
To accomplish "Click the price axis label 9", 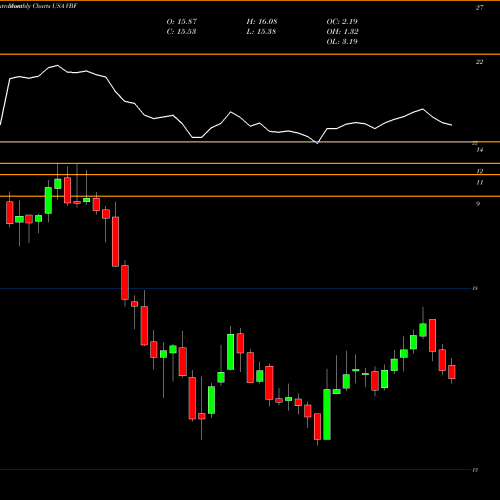I will [478, 204].
